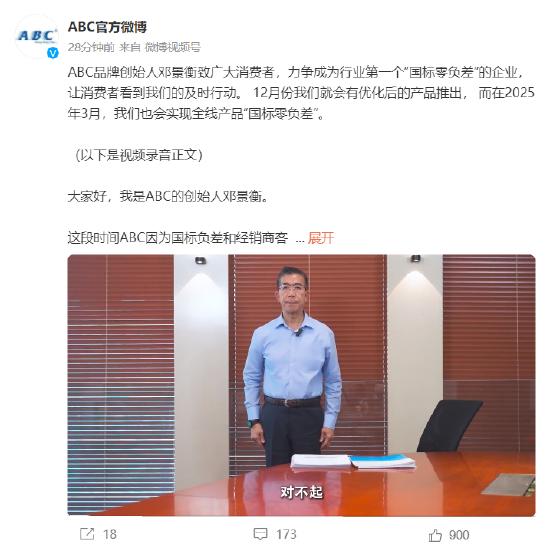Click the repost share arrow icon

(x=87, y=534)
